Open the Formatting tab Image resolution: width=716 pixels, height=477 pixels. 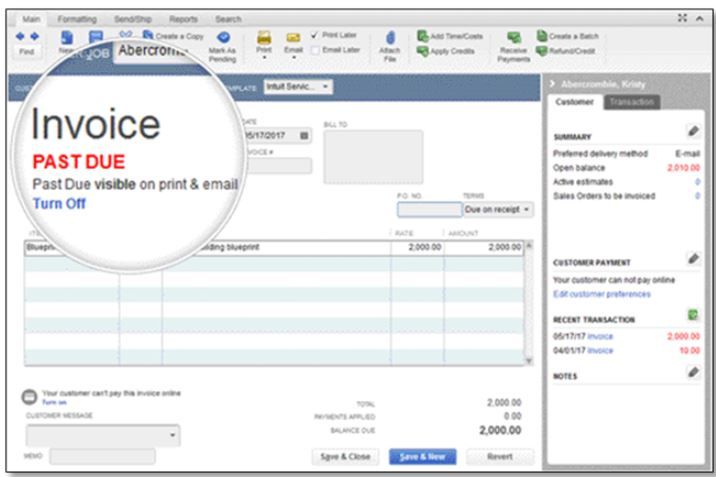[x=77, y=19]
